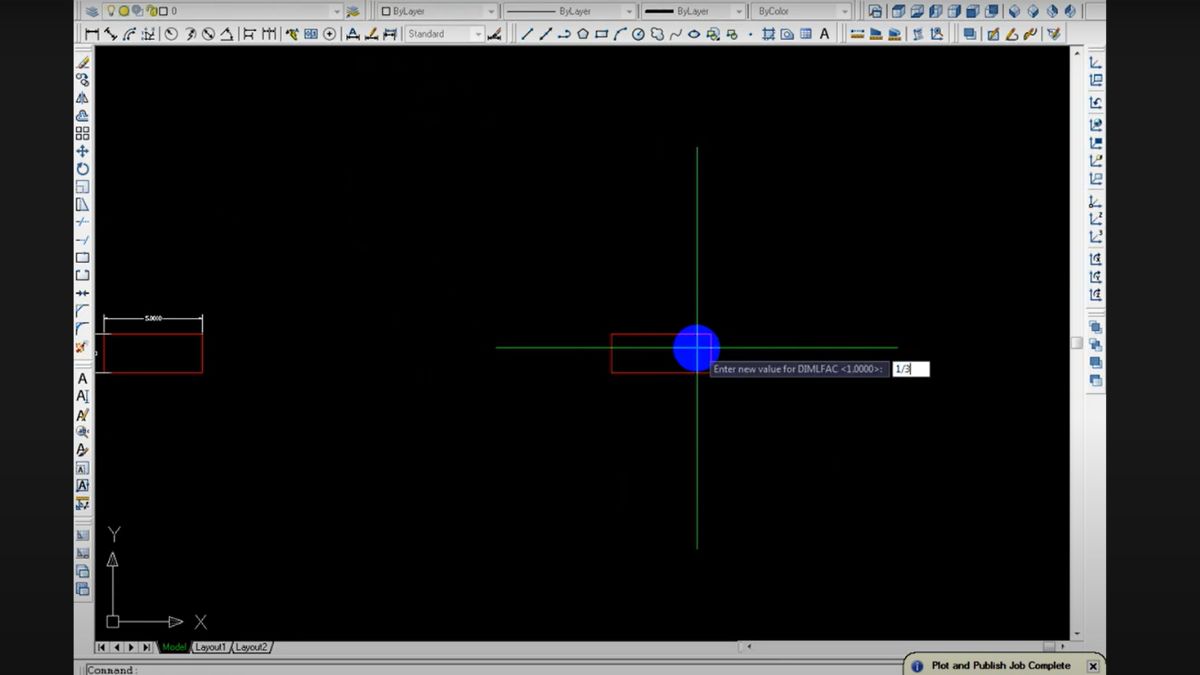Select the Polyline draw tool
The image size is (1200, 675).
point(564,34)
